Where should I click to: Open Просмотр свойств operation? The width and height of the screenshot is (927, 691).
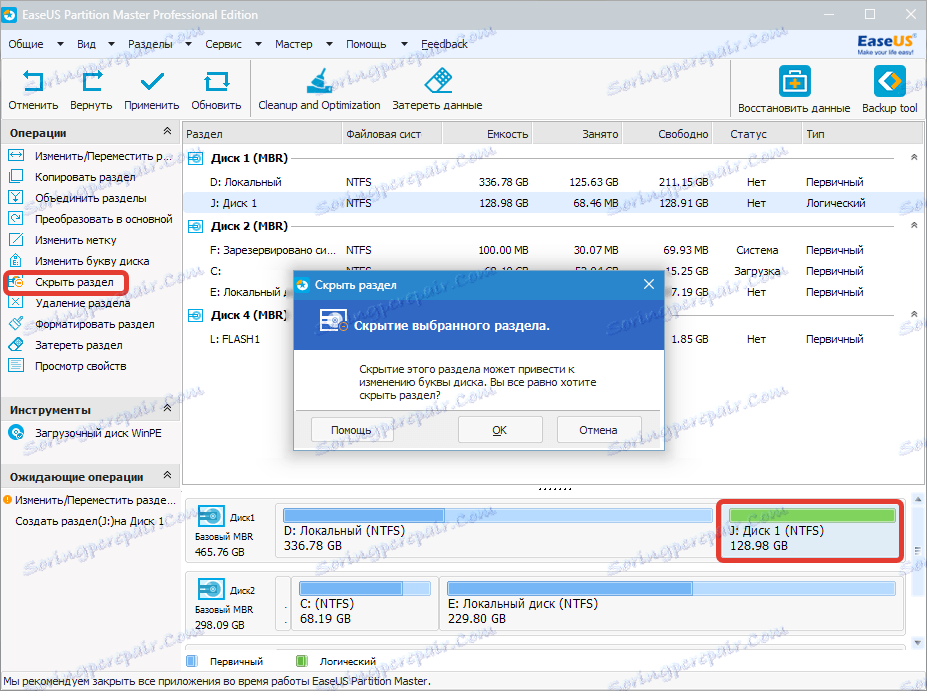67,366
